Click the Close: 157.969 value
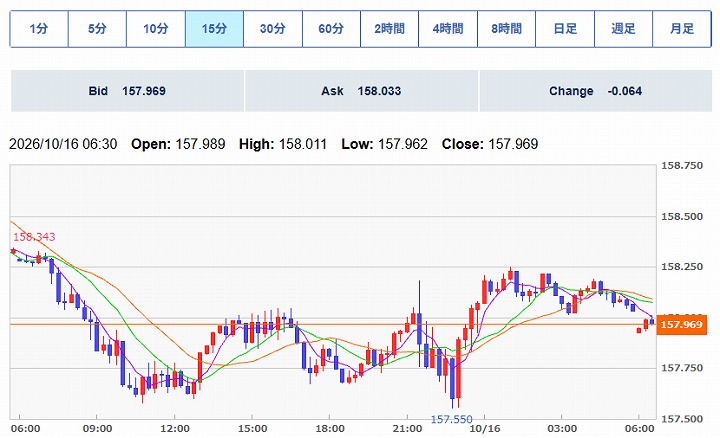 [489, 144]
